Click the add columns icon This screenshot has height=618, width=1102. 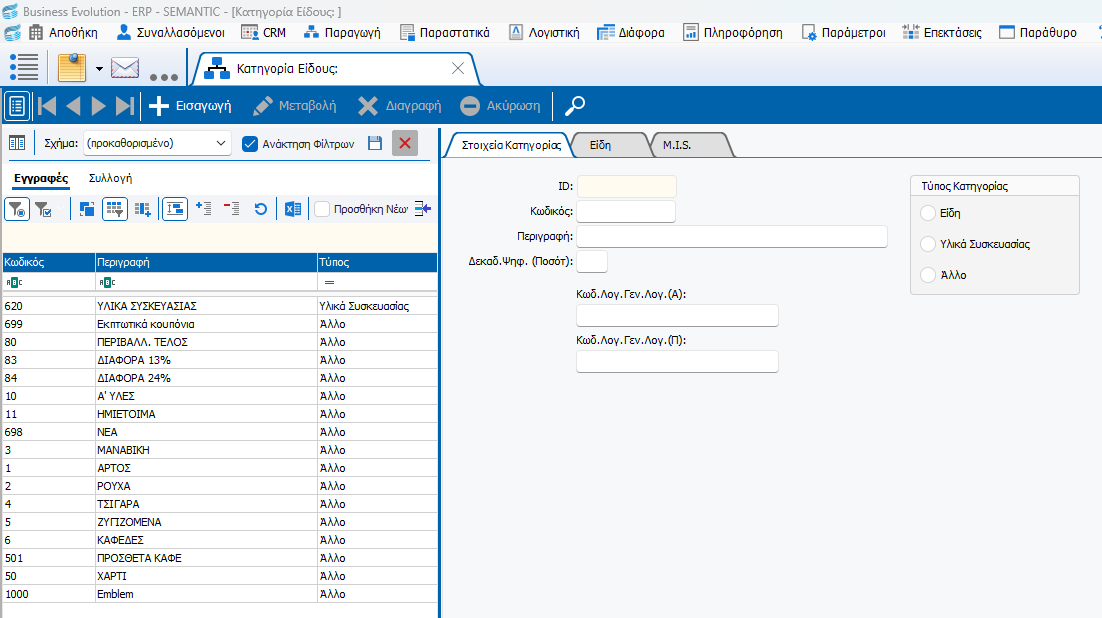pos(143,210)
